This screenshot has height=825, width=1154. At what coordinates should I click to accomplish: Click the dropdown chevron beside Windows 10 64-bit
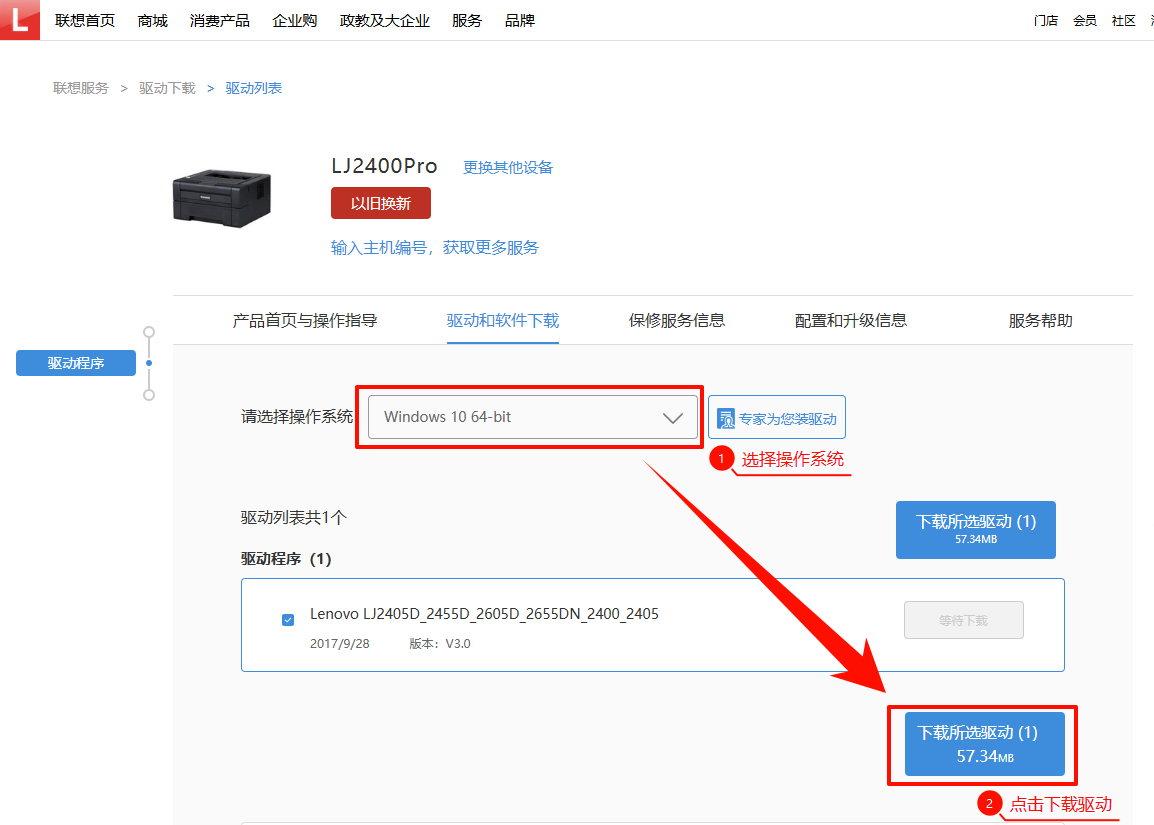tap(673, 417)
